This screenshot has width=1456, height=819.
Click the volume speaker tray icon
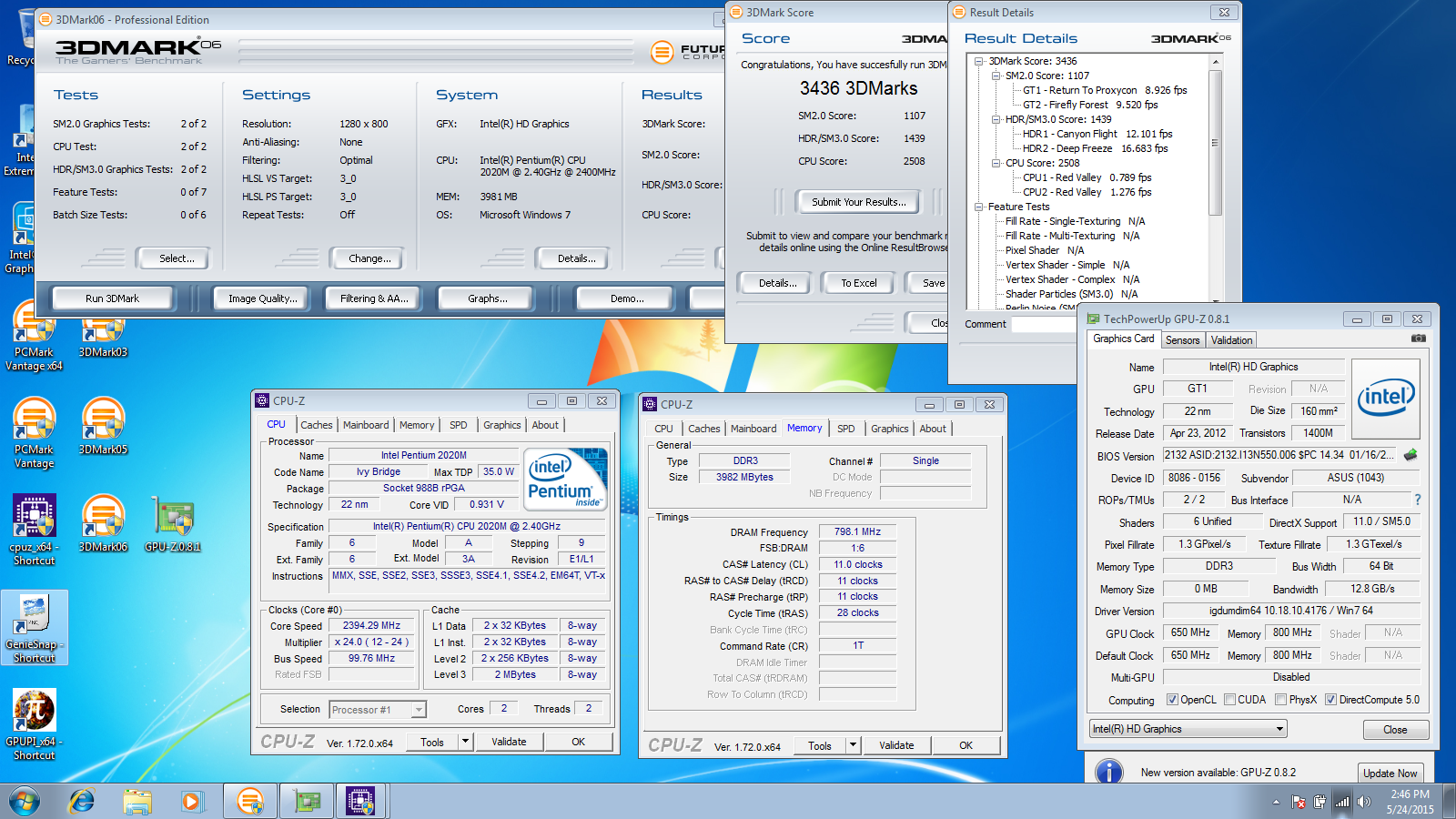(1363, 802)
